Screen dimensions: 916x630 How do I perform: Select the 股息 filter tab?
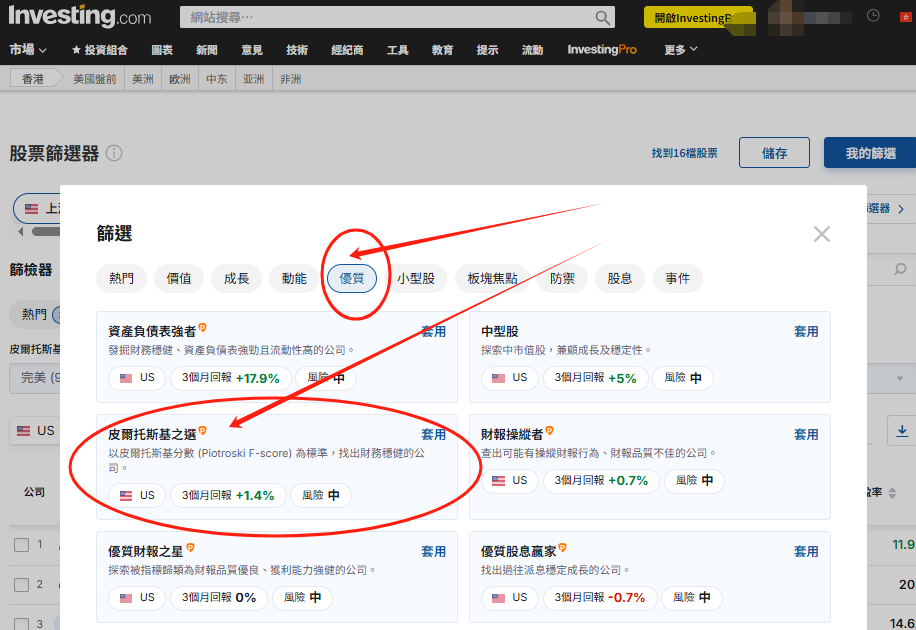[620, 278]
